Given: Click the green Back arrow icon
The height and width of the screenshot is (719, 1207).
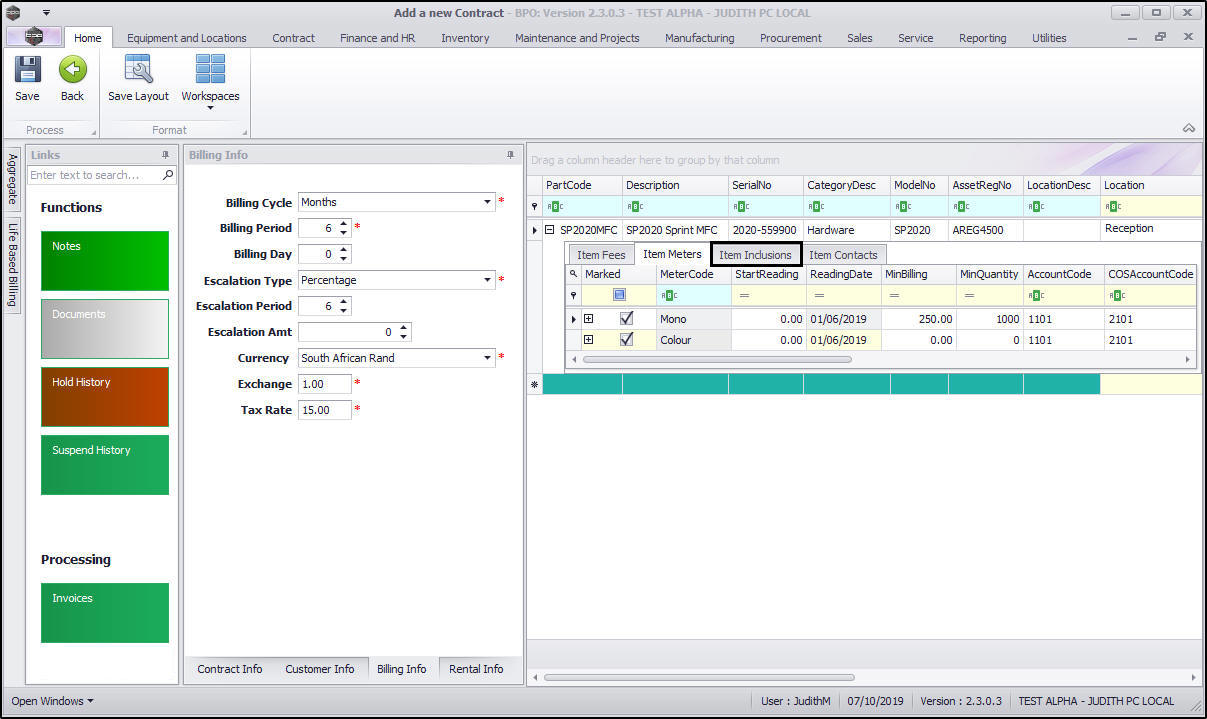Looking at the screenshot, I should pos(72,71).
